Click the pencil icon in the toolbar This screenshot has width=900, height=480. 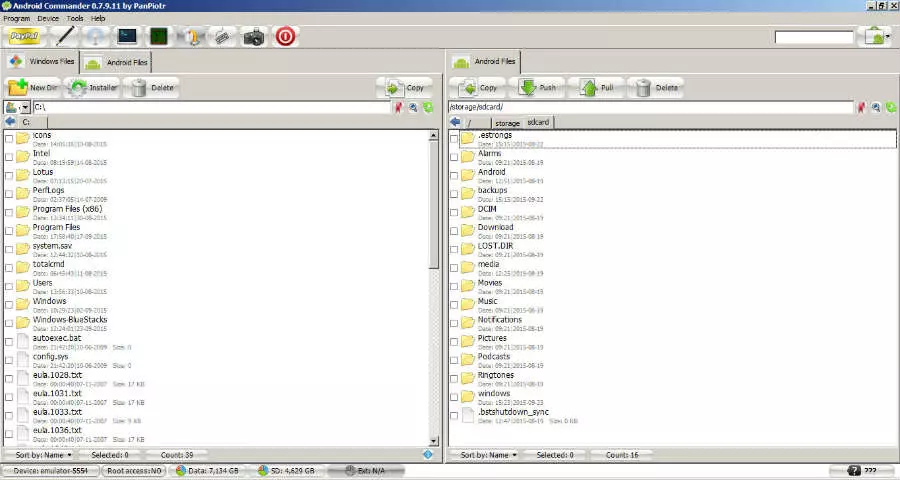65,37
